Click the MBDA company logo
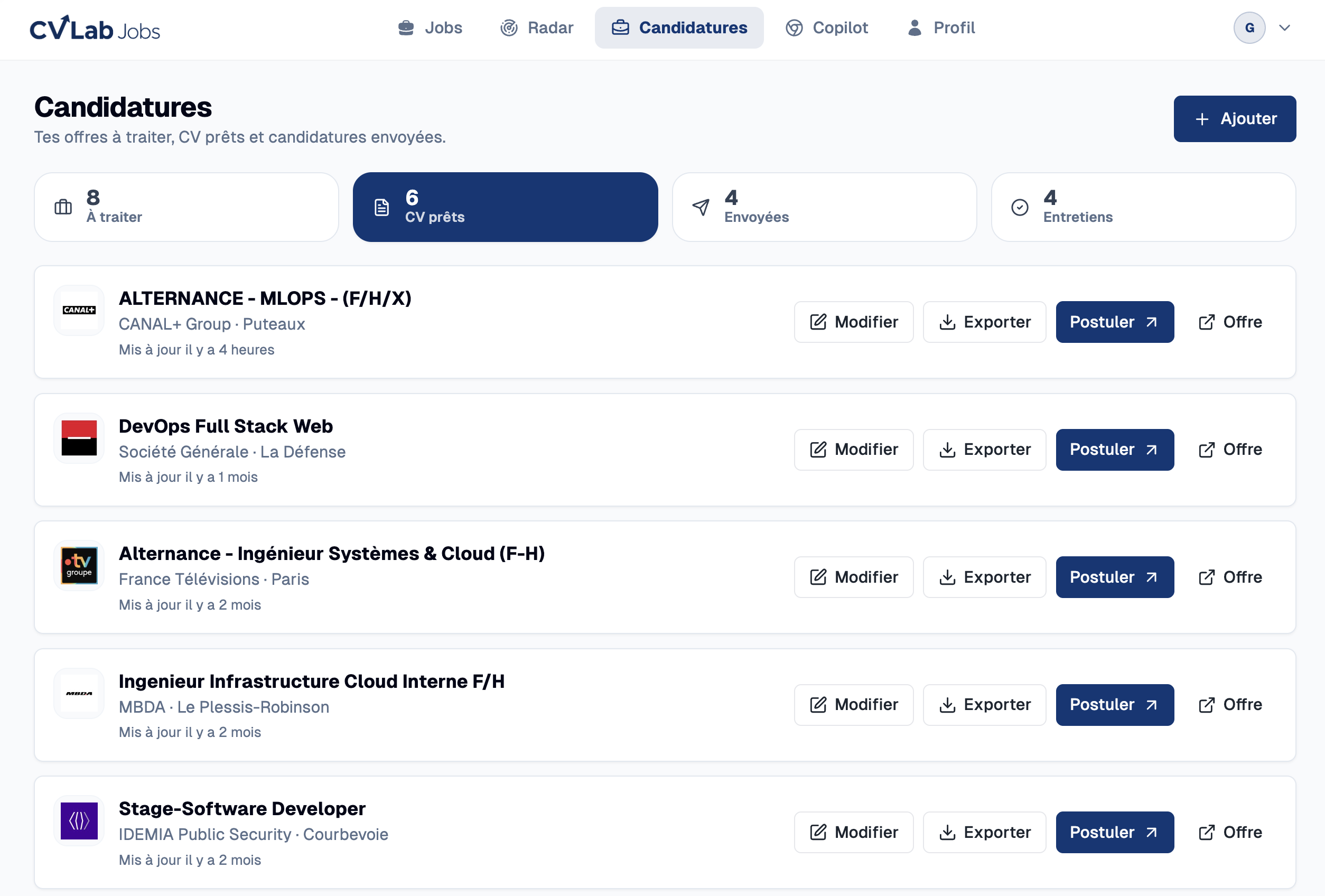Image resolution: width=1325 pixels, height=896 pixels. pos(79,693)
